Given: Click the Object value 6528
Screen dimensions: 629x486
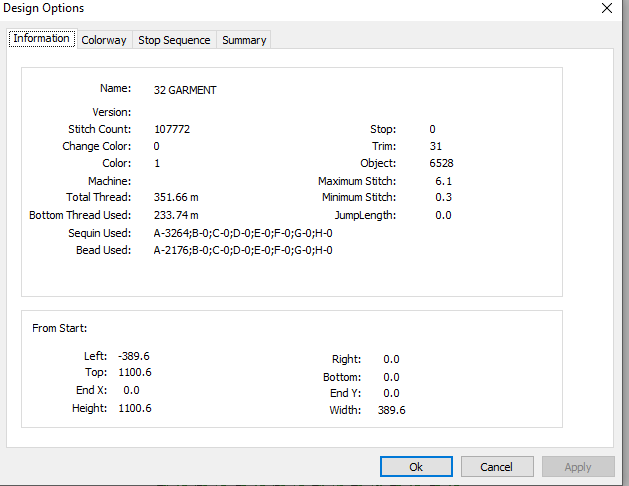Looking at the screenshot, I should click(441, 163).
